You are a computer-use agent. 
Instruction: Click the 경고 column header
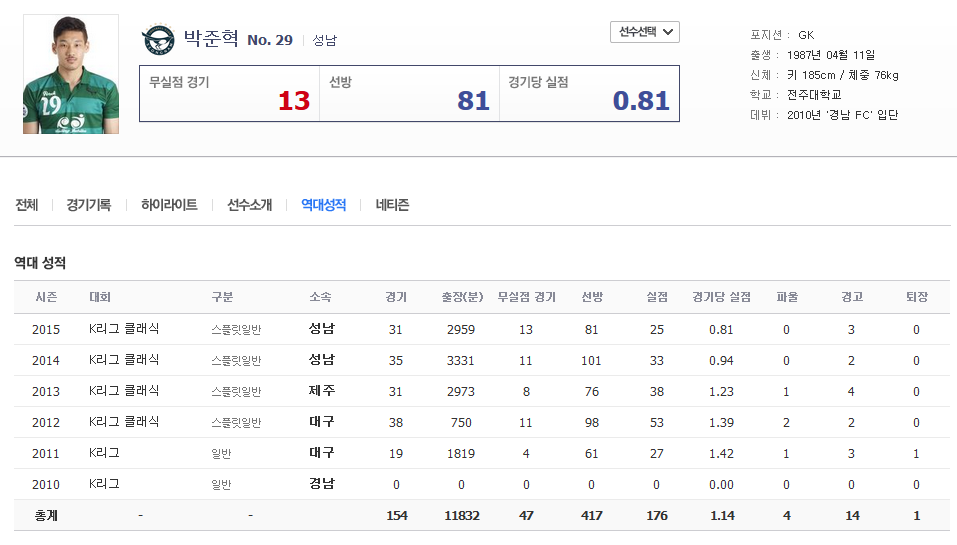(x=852, y=297)
